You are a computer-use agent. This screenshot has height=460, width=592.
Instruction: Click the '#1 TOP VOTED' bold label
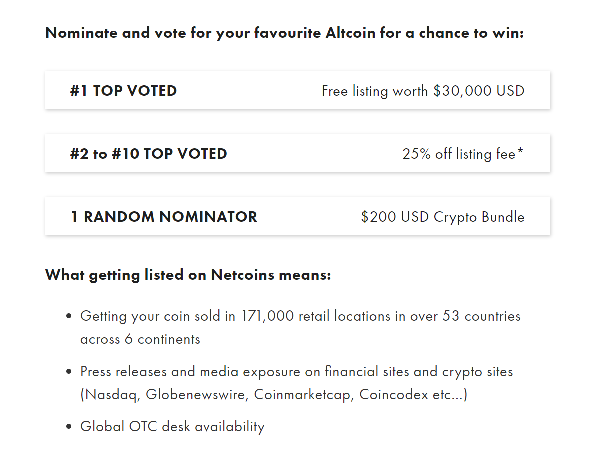[x=123, y=91]
